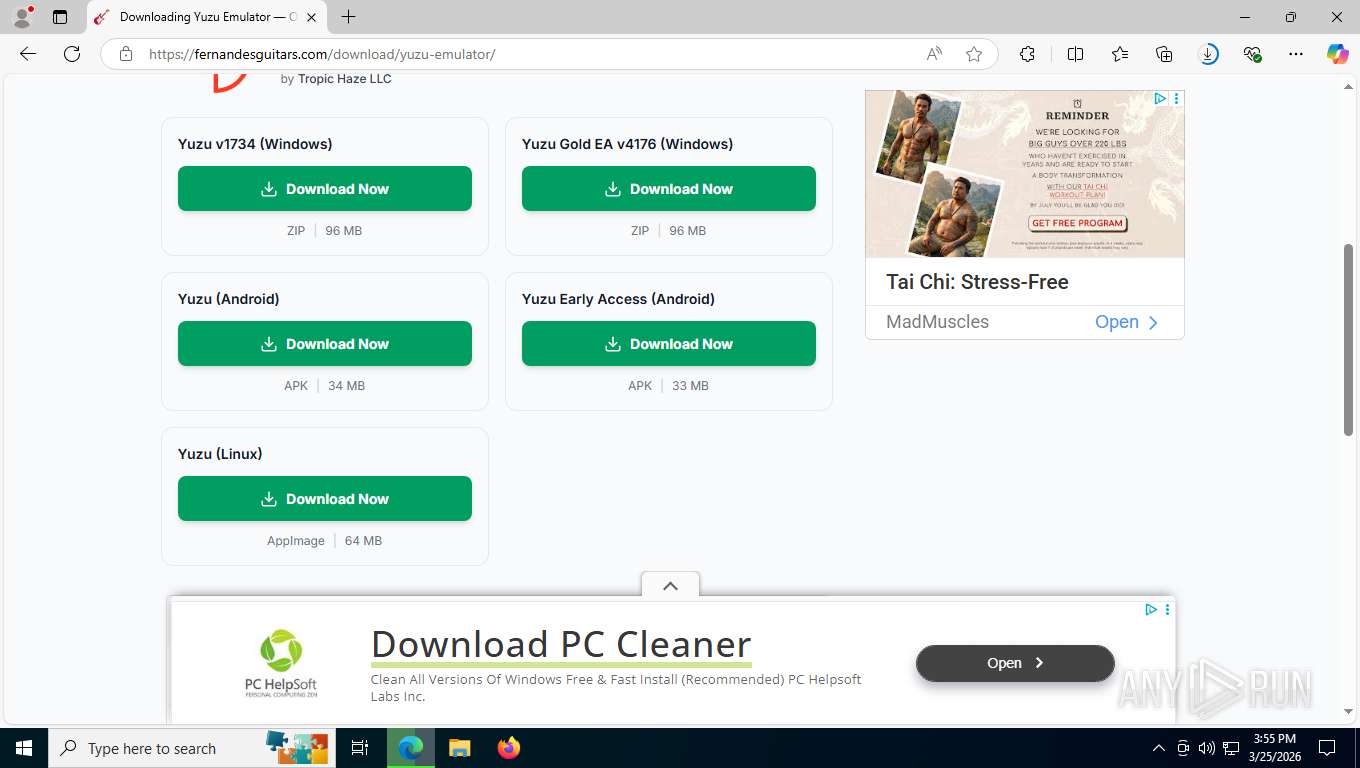1360x768 pixels.
Task: Refresh the current page
Action: point(72,54)
